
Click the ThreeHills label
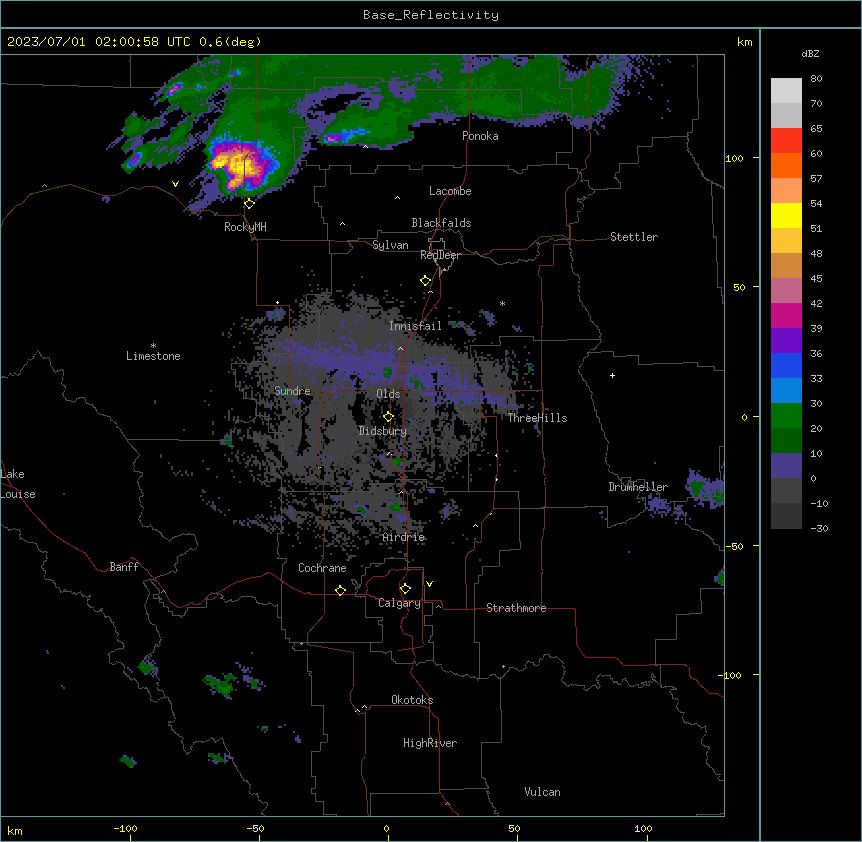[x=537, y=418]
